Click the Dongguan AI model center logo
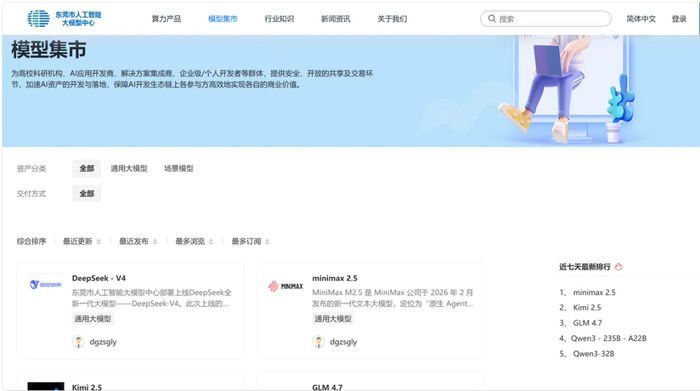 [x=64, y=18]
